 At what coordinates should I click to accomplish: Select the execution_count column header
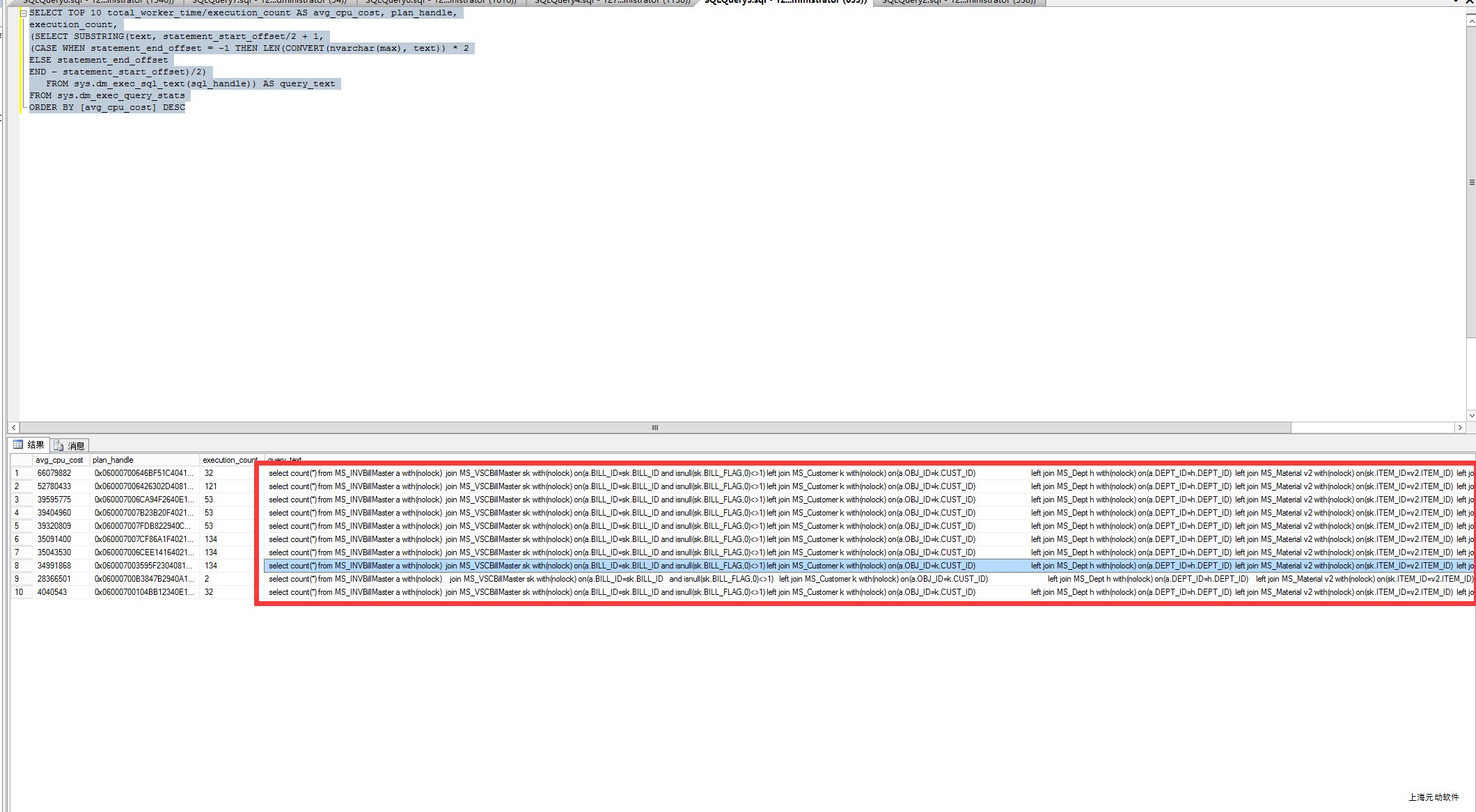click(230, 460)
